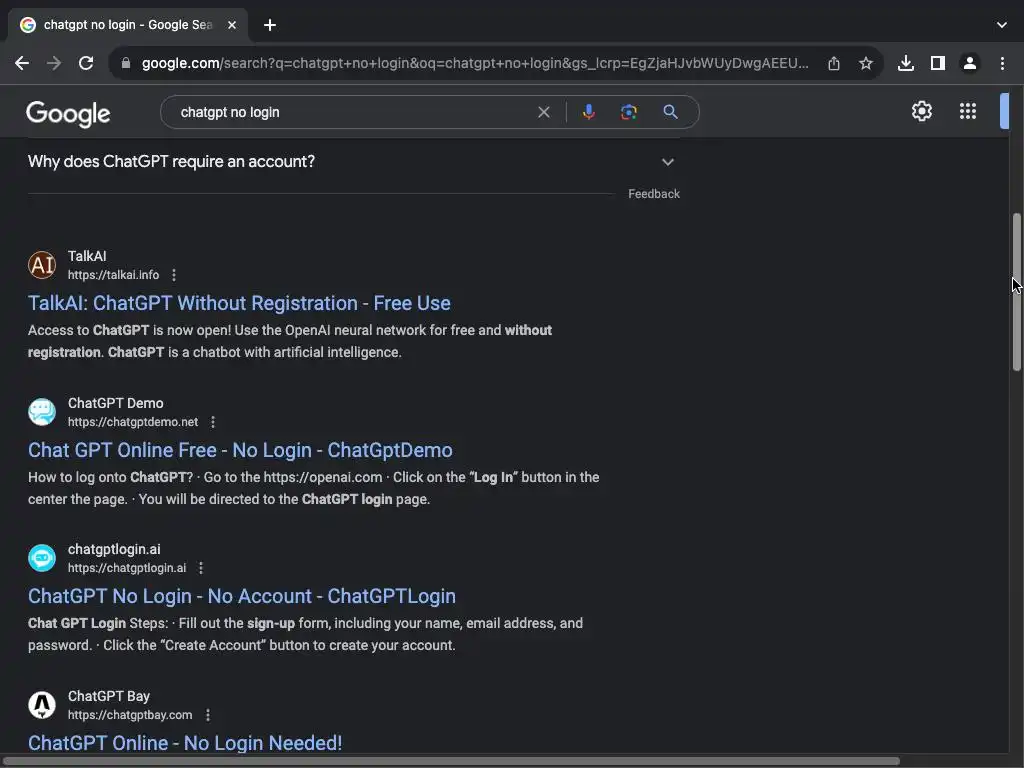
Task: Click the https://chatgptlogin.ai URL text
Action: click(x=127, y=568)
